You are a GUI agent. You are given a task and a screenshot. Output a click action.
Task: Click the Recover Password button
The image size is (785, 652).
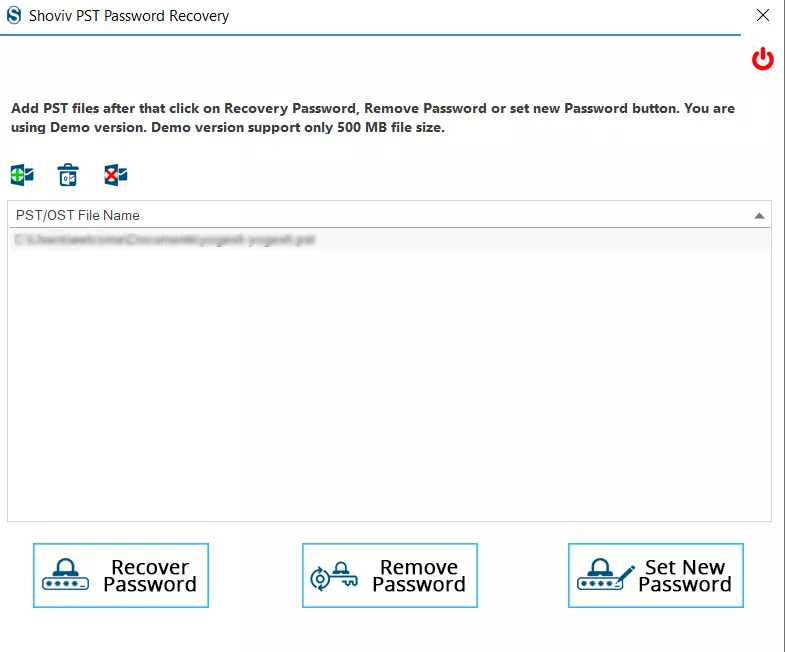[x=121, y=575]
